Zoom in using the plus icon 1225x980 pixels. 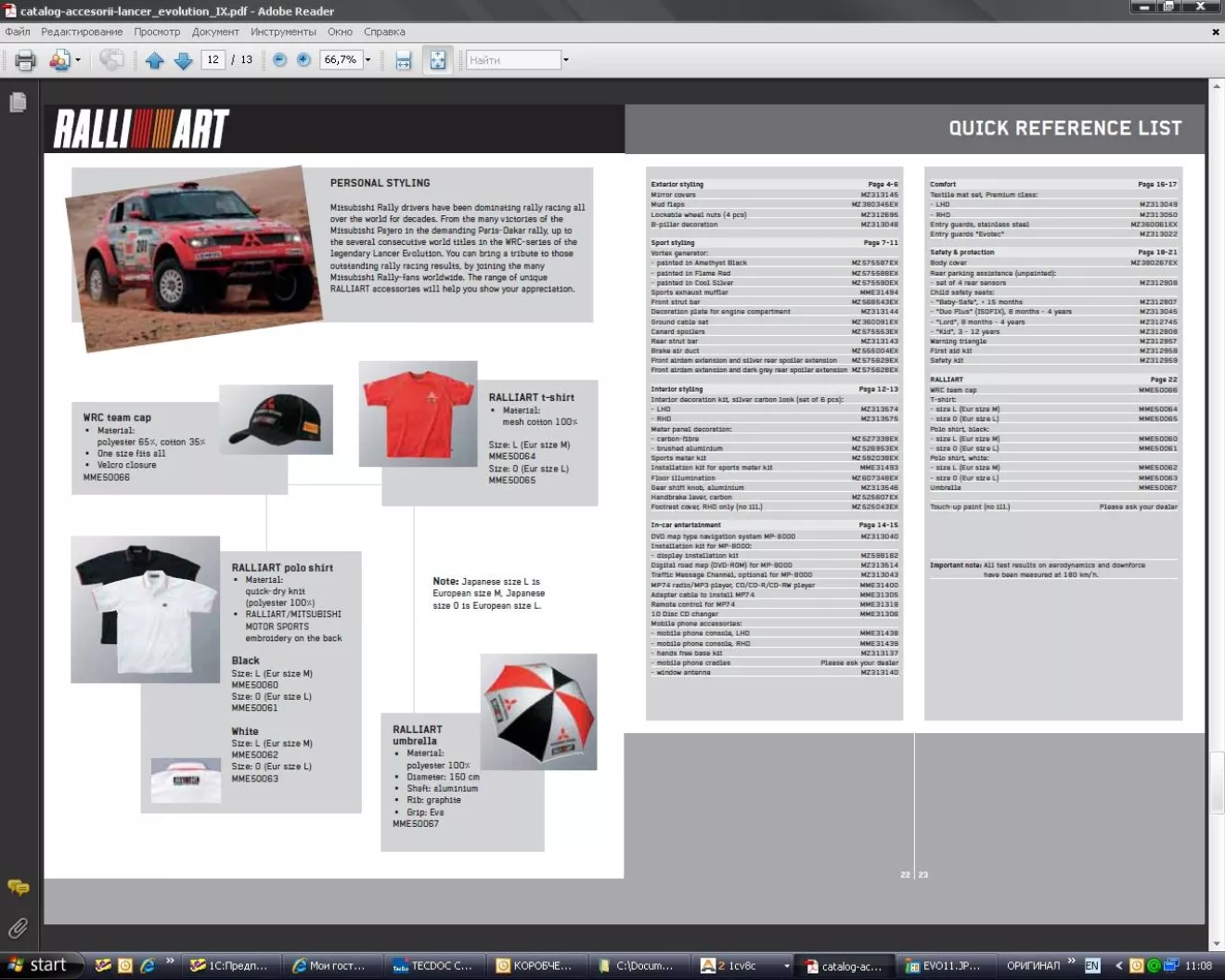[303, 60]
